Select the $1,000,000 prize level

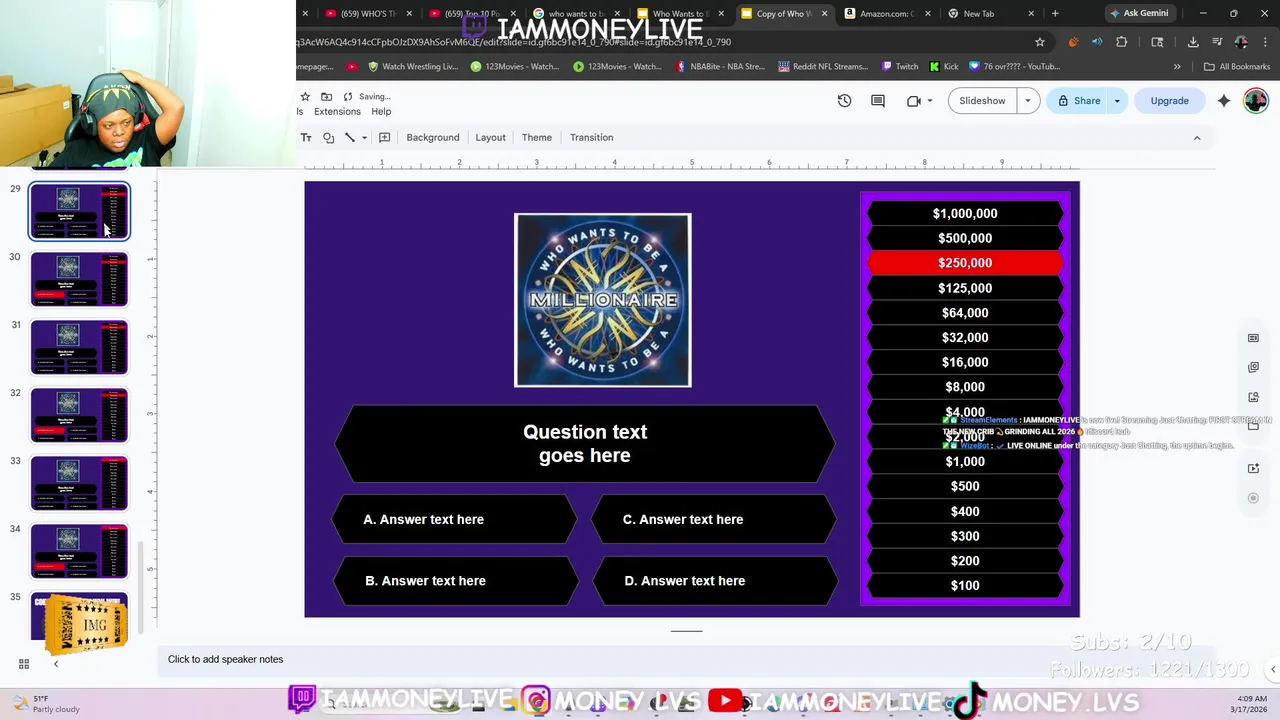pyautogui.click(x=965, y=213)
